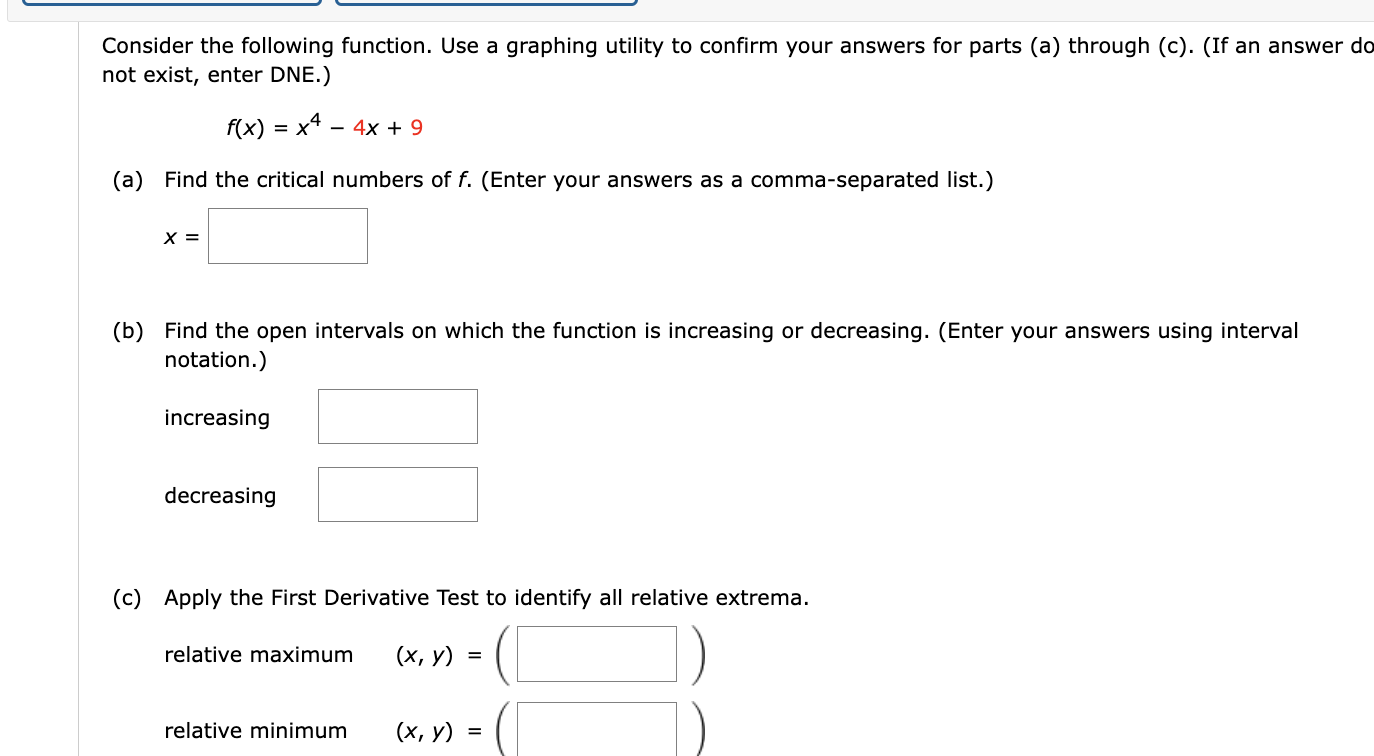
Task: Click the increasing label text
Action: coord(216,418)
